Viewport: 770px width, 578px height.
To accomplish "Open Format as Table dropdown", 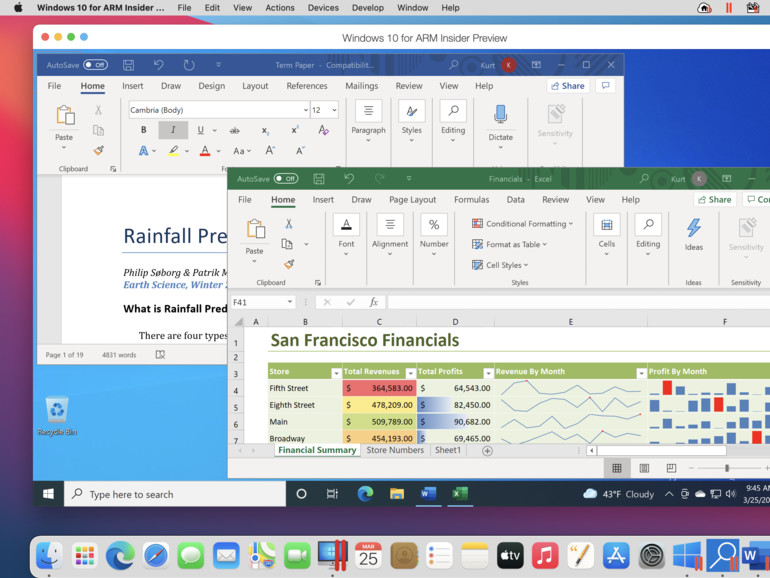I will (x=509, y=244).
